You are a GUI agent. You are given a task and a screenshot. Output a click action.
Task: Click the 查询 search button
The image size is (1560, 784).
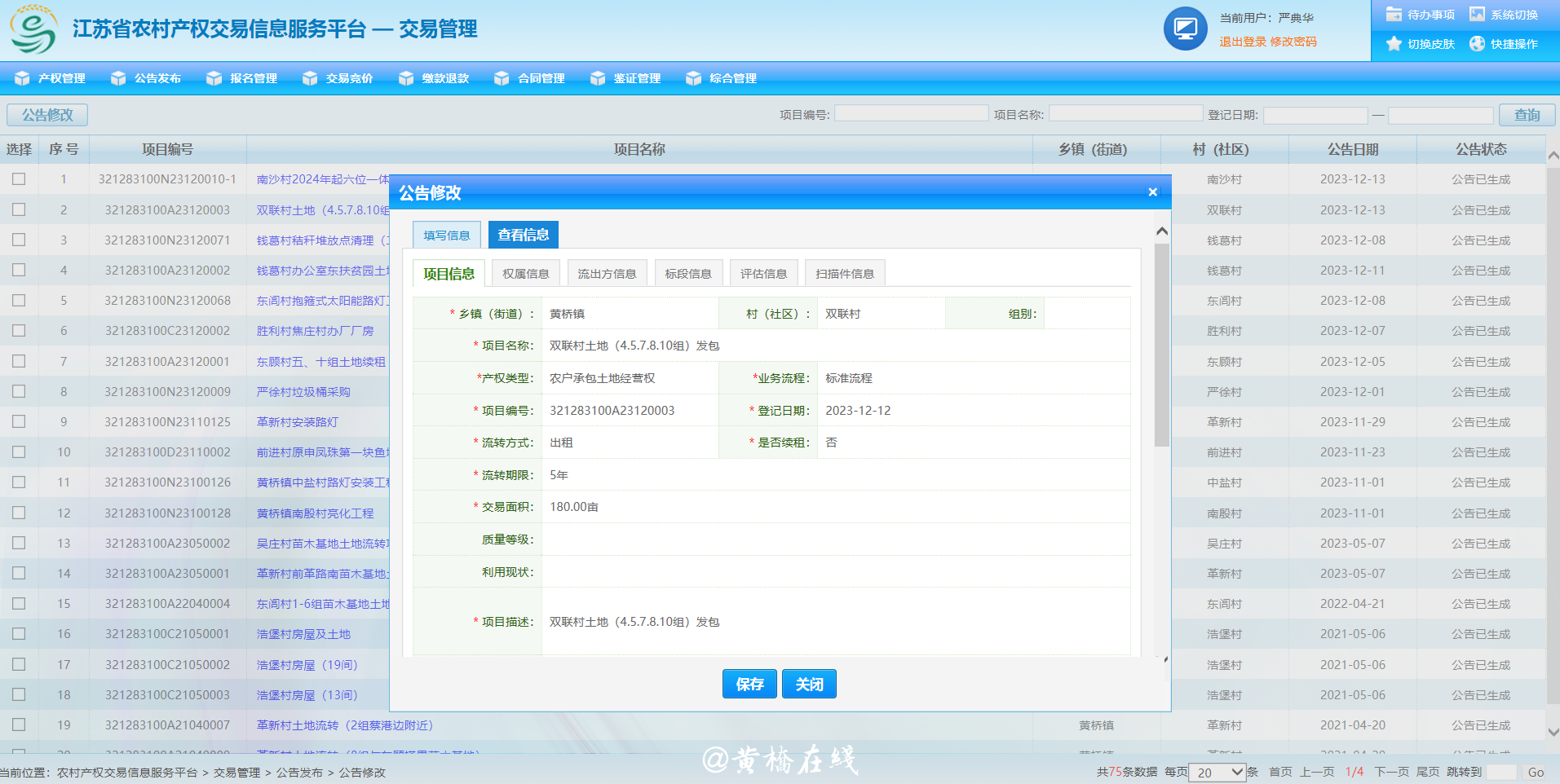(1527, 115)
